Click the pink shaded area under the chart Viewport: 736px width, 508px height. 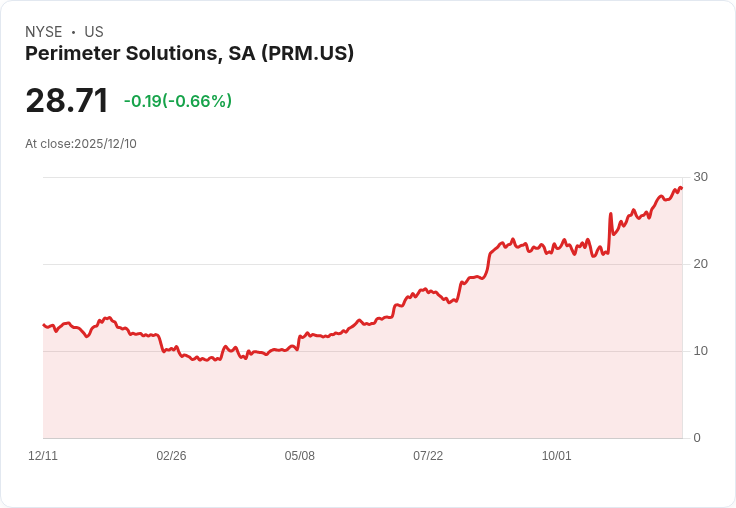pos(362,394)
